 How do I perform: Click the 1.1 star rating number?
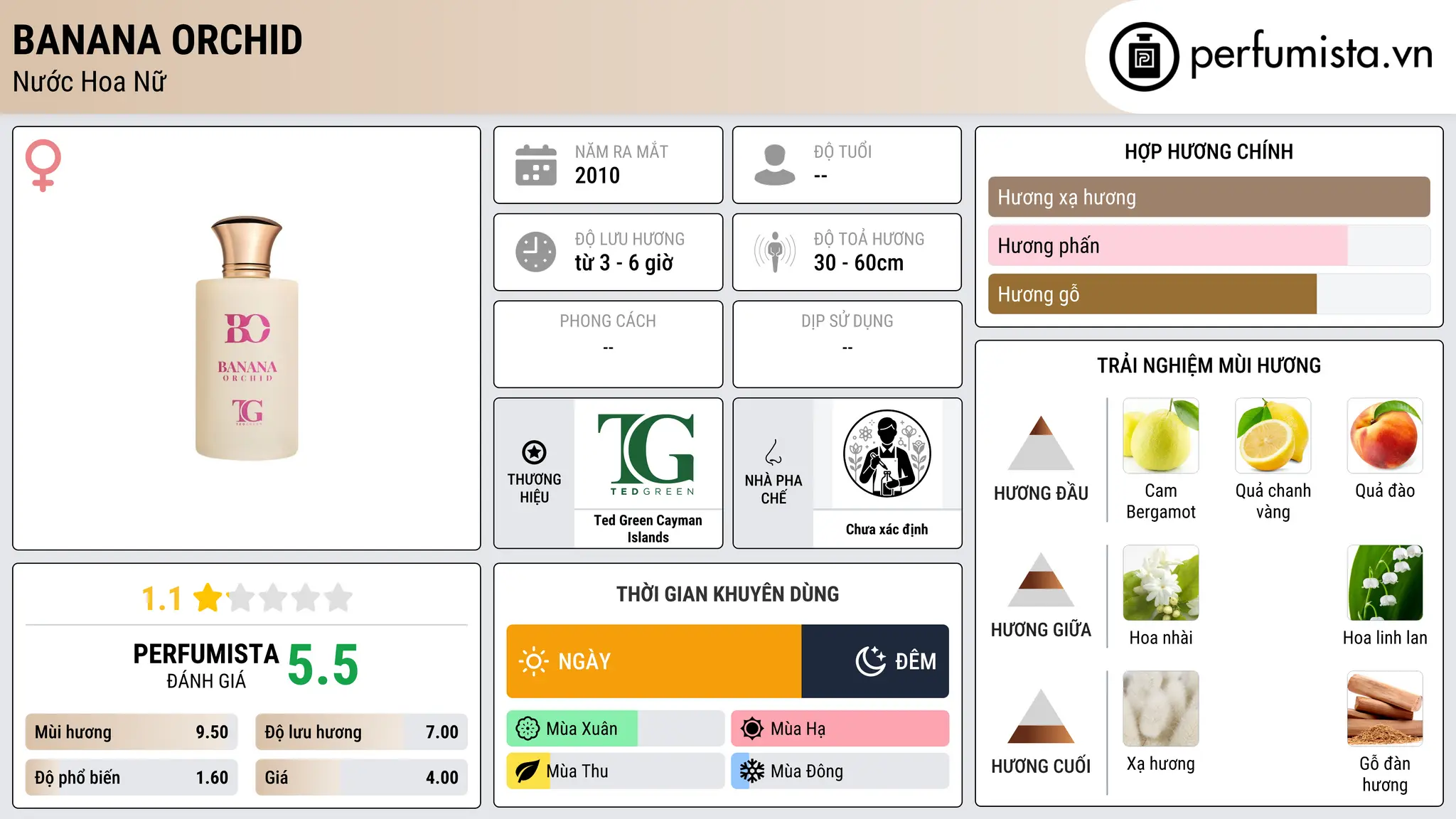162,599
